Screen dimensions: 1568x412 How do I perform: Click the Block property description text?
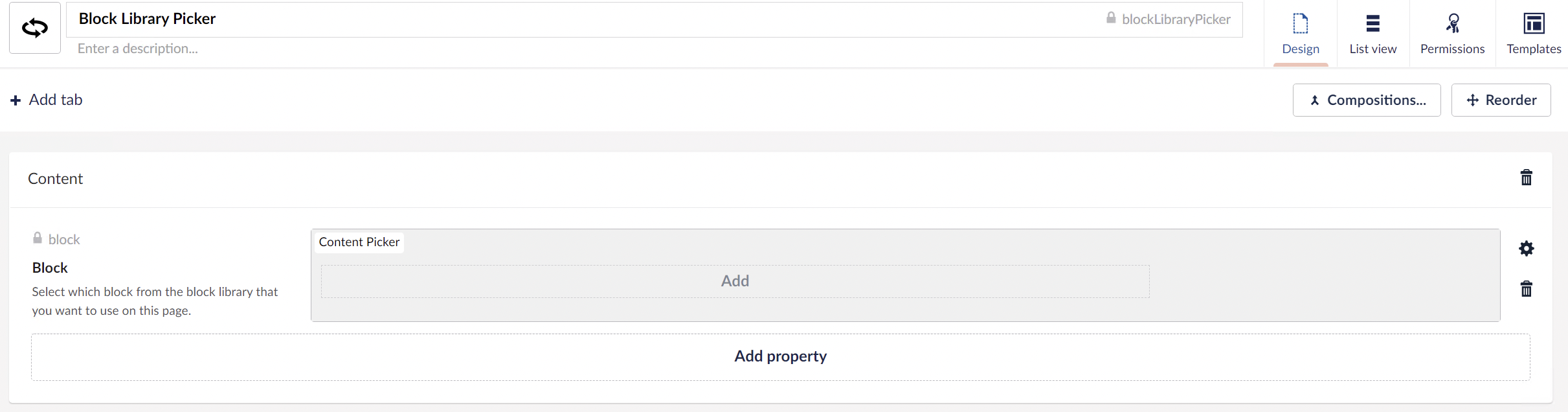click(155, 301)
